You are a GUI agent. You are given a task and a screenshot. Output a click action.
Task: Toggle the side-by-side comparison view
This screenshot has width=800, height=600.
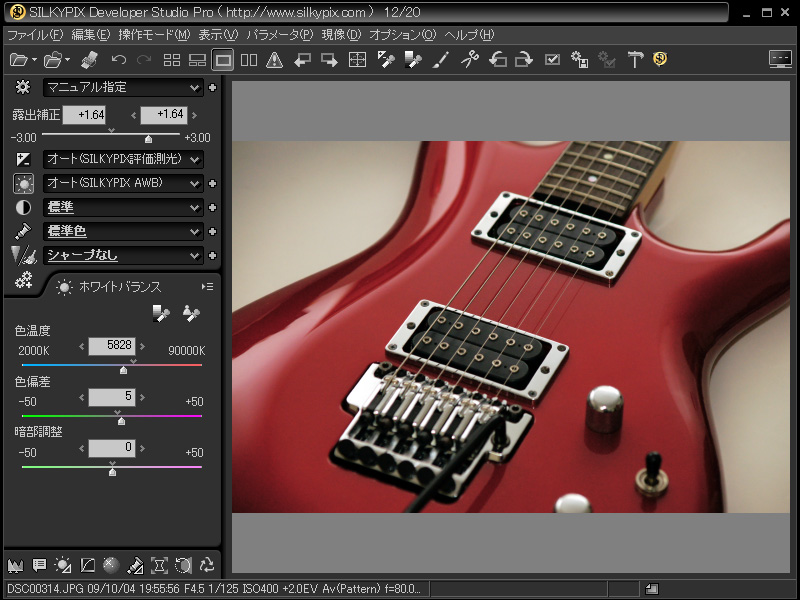click(x=248, y=60)
